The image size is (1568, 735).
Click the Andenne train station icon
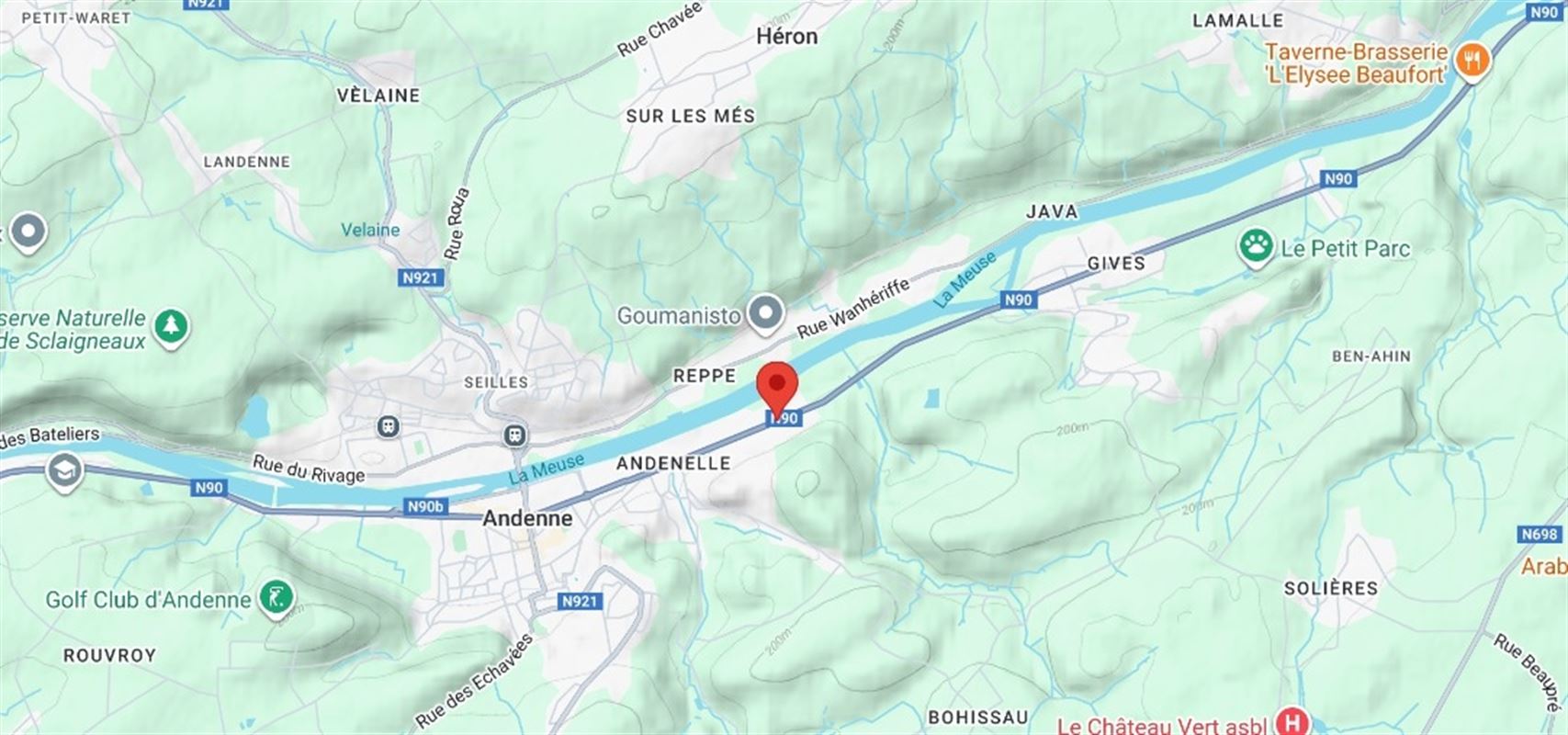[x=516, y=435]
